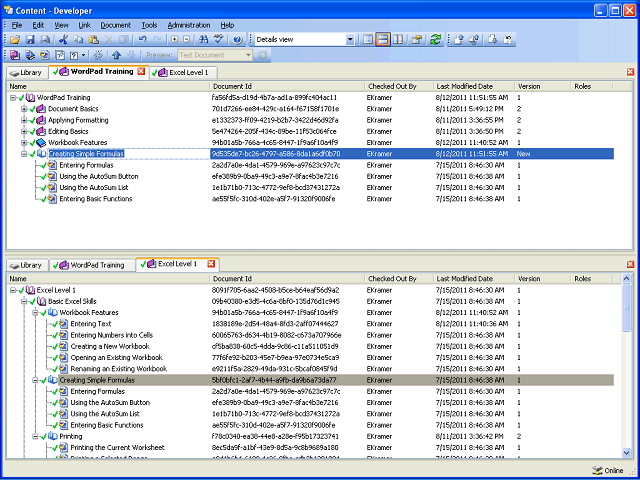Click the Version column header in lower pane

coord(542,279)
